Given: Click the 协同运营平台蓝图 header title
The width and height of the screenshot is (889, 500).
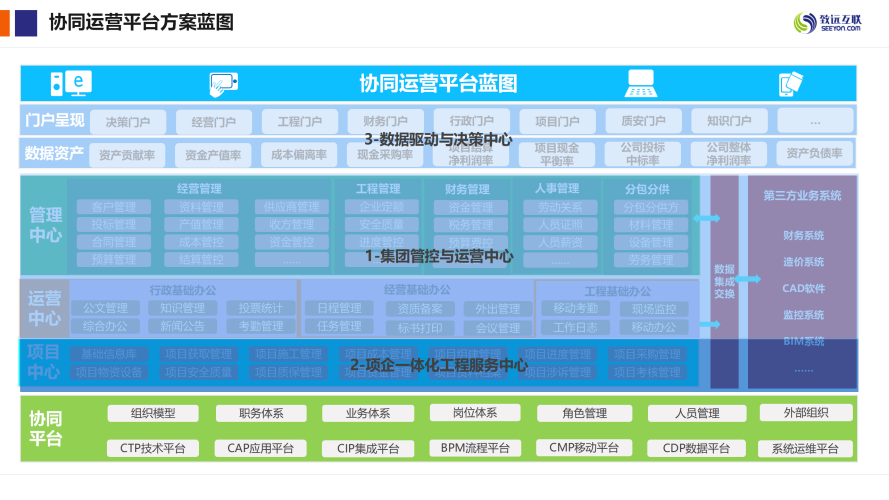Looking at the screenshot, I should click(438, 83).
